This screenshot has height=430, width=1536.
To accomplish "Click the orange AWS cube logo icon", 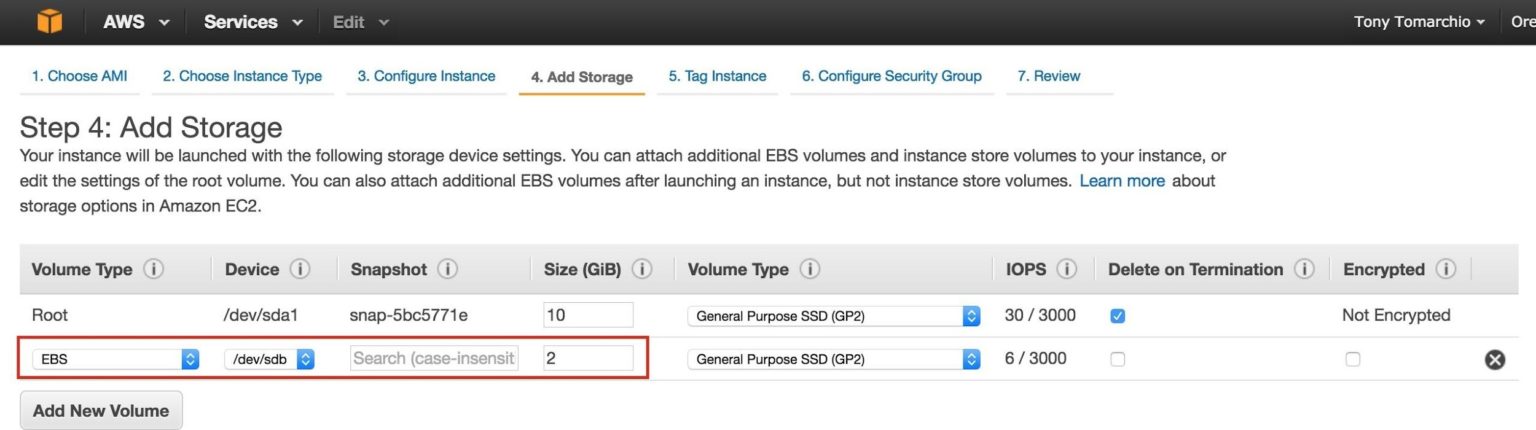I will (49, 22).
